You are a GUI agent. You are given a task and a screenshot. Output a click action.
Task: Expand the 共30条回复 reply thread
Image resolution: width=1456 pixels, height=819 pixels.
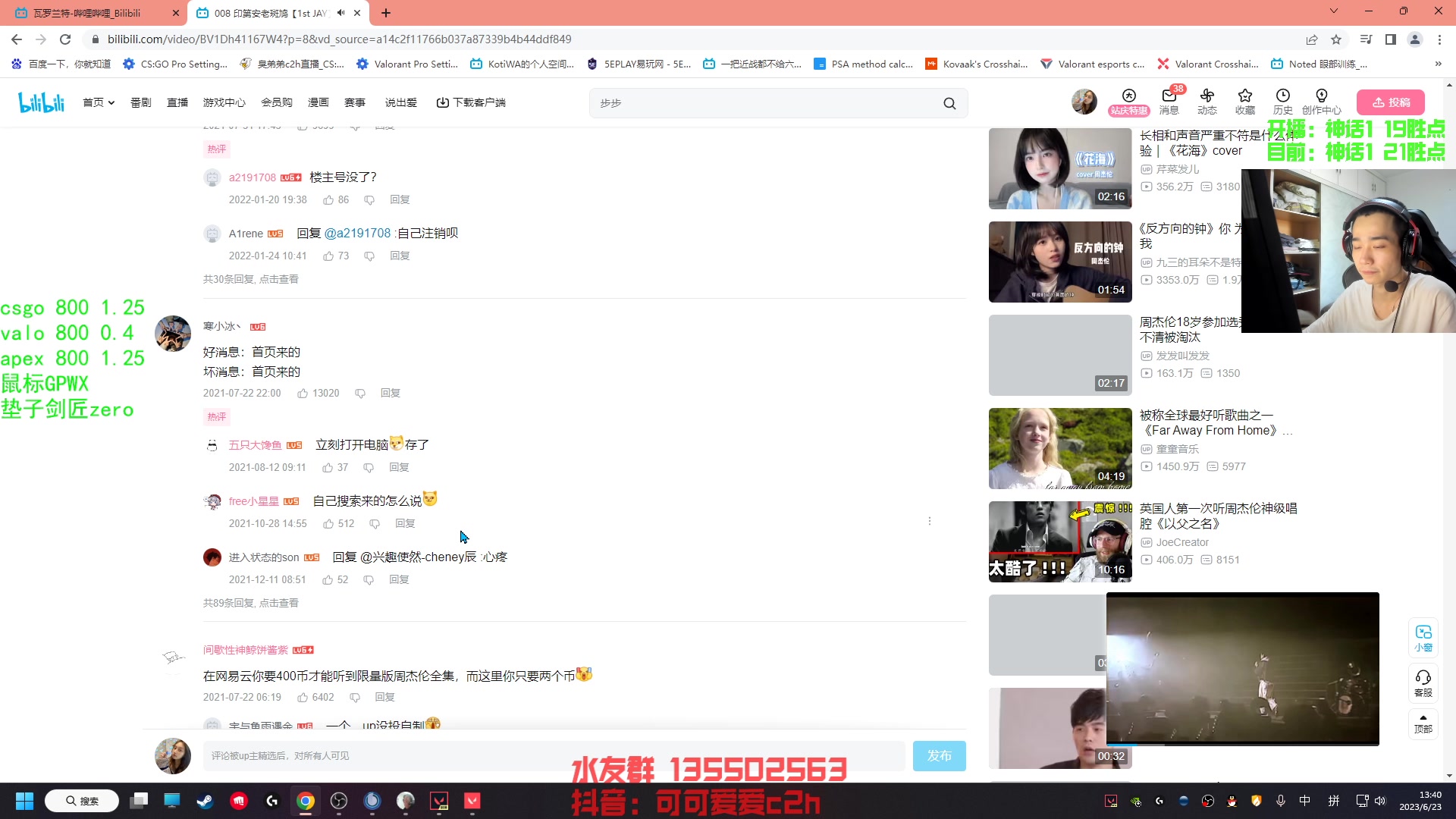coord(249,279)
